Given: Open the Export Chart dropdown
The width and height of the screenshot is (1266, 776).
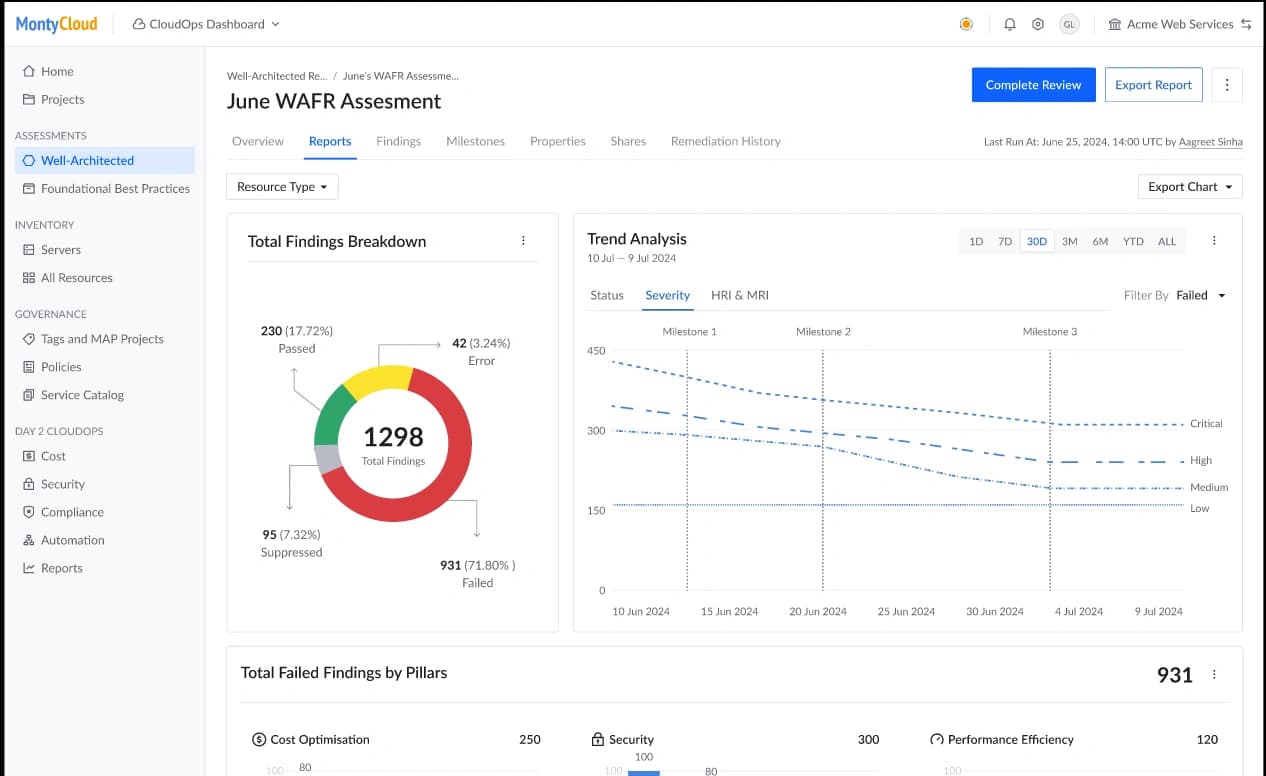Looking at the screenshot, I should pyautogui.click(x=1189, y=187).
